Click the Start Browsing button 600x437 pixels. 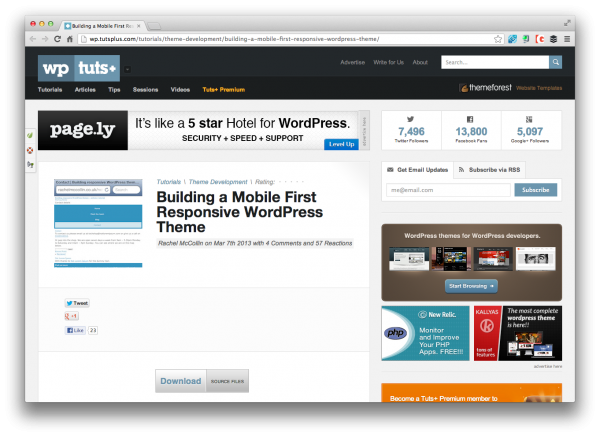(x=471, y=286)
